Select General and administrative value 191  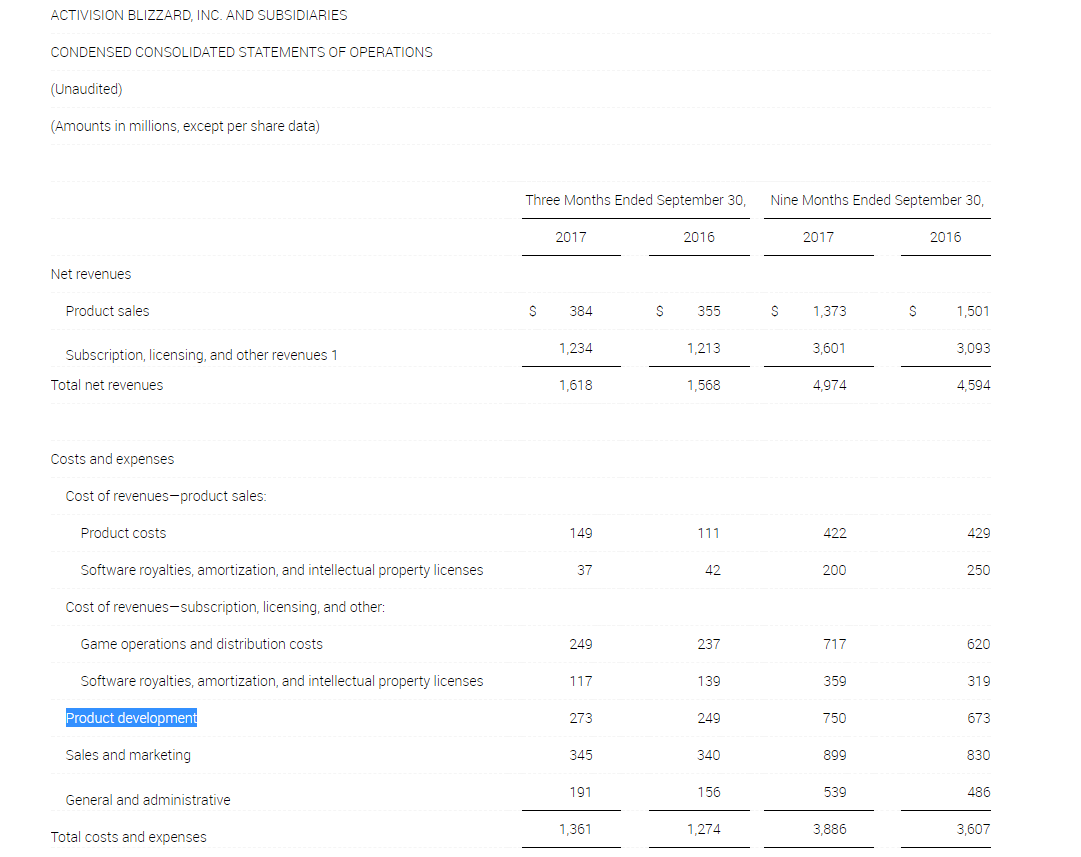coord(580,792)
